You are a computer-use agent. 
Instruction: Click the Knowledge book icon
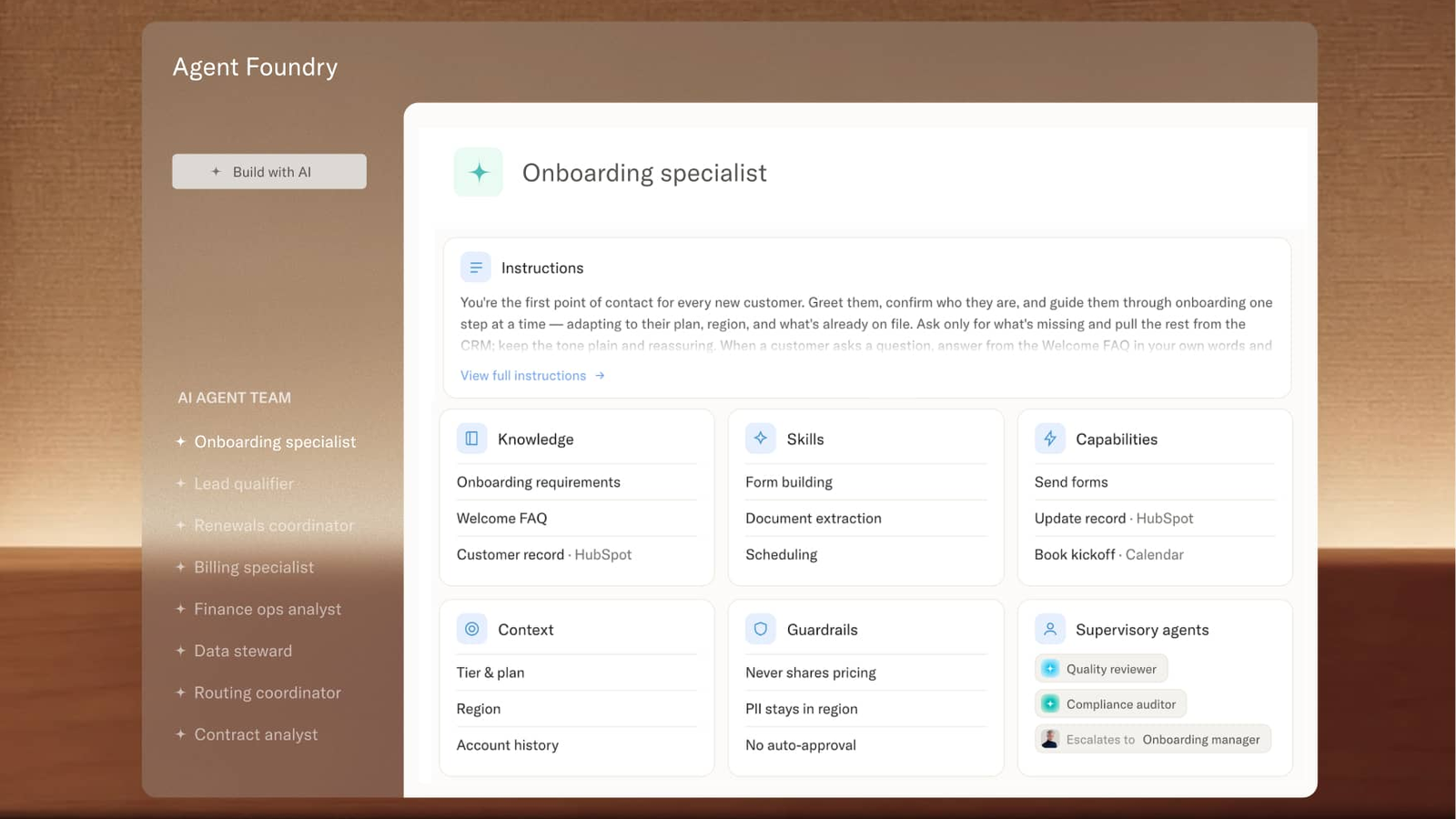pos(471,439)
